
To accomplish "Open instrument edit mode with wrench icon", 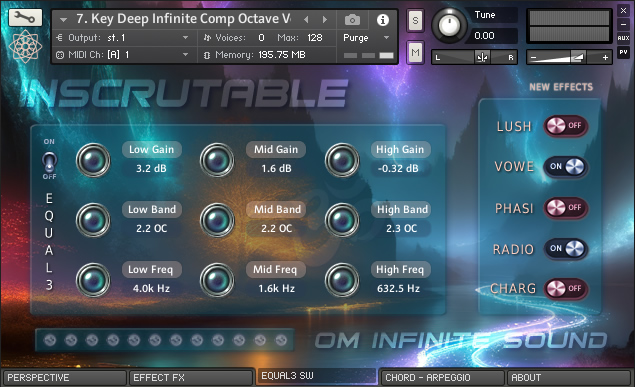I will point(25,17).
